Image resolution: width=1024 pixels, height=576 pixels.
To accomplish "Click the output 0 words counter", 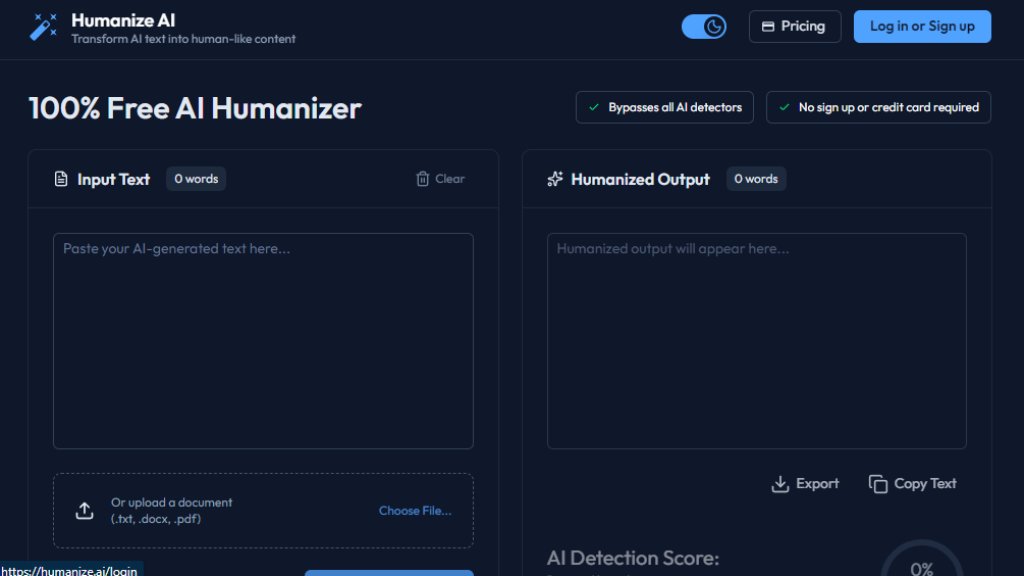I will pyautogui.click(x=756, y=179).
